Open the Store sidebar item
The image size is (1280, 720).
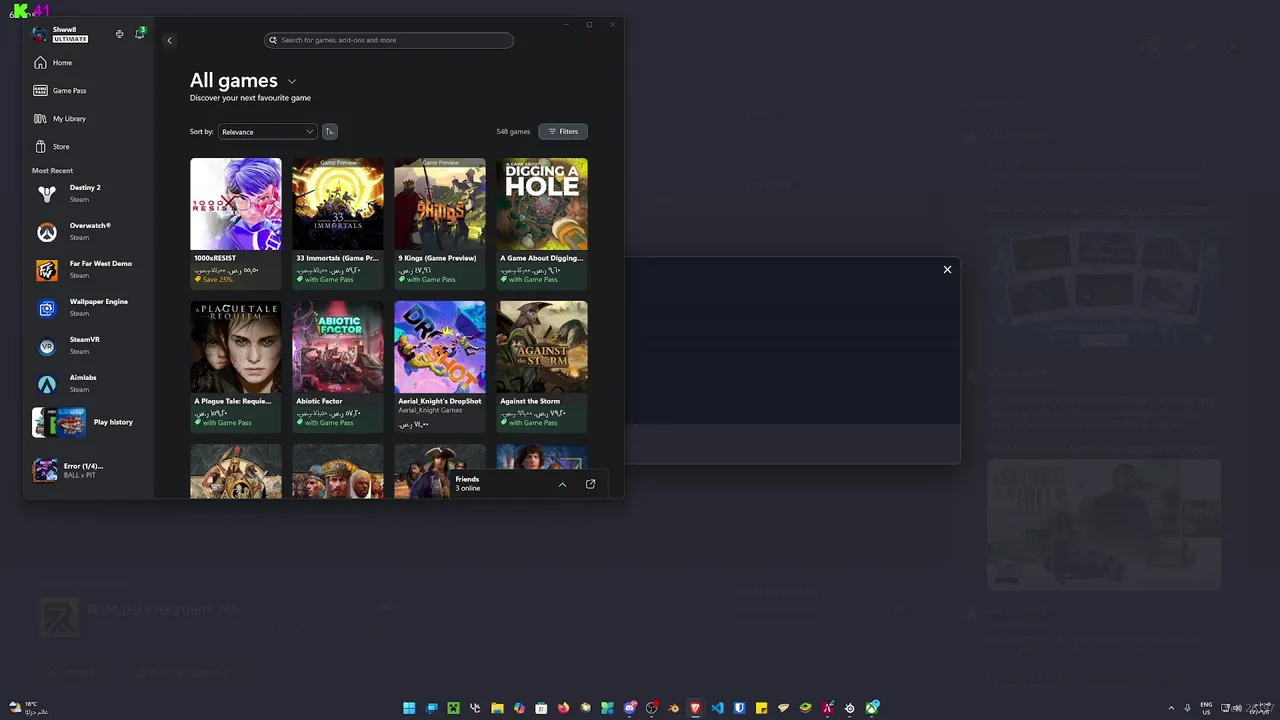pyautogui.click(x=52, y=147)
